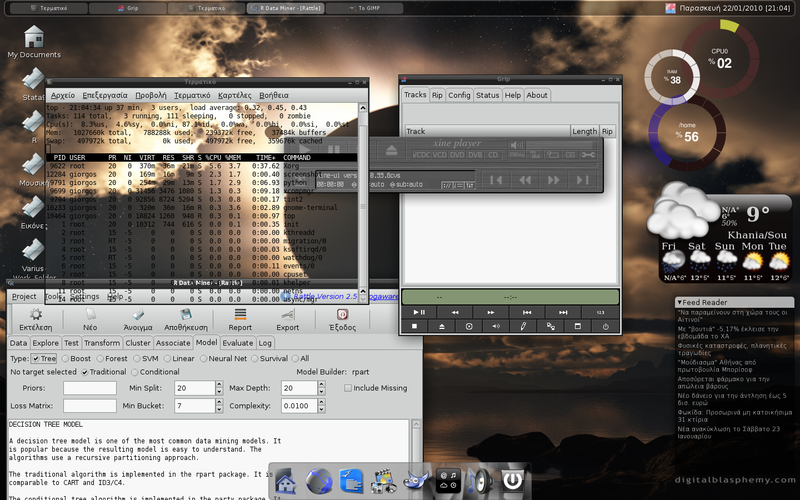The width and height of the screenshot is (800, 500).
Task: Click the volume speaker icon in Grip
Action: tap(496, 327)
